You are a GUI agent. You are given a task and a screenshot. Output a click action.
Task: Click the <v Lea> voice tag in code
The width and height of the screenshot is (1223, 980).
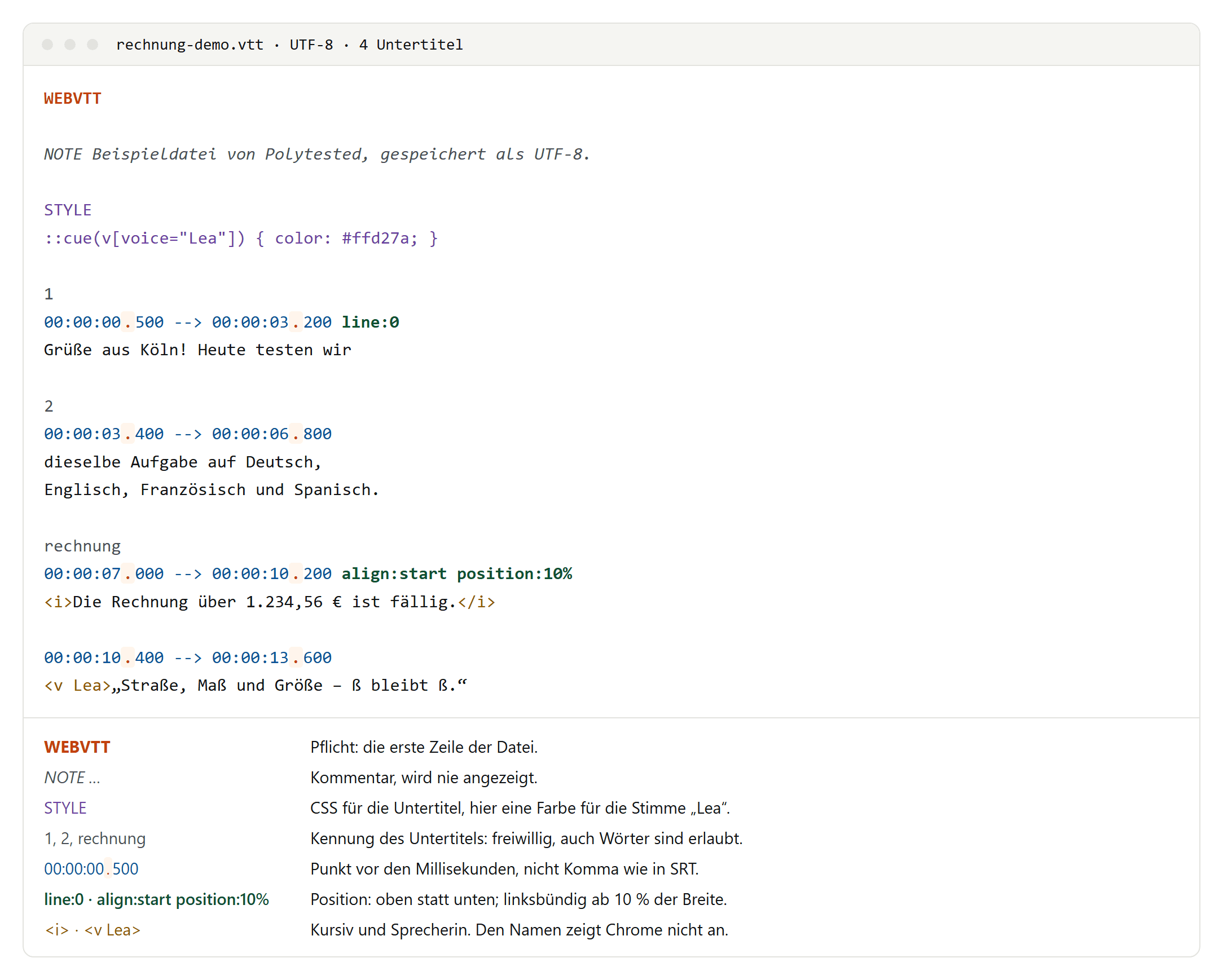[x=77, y=686]
